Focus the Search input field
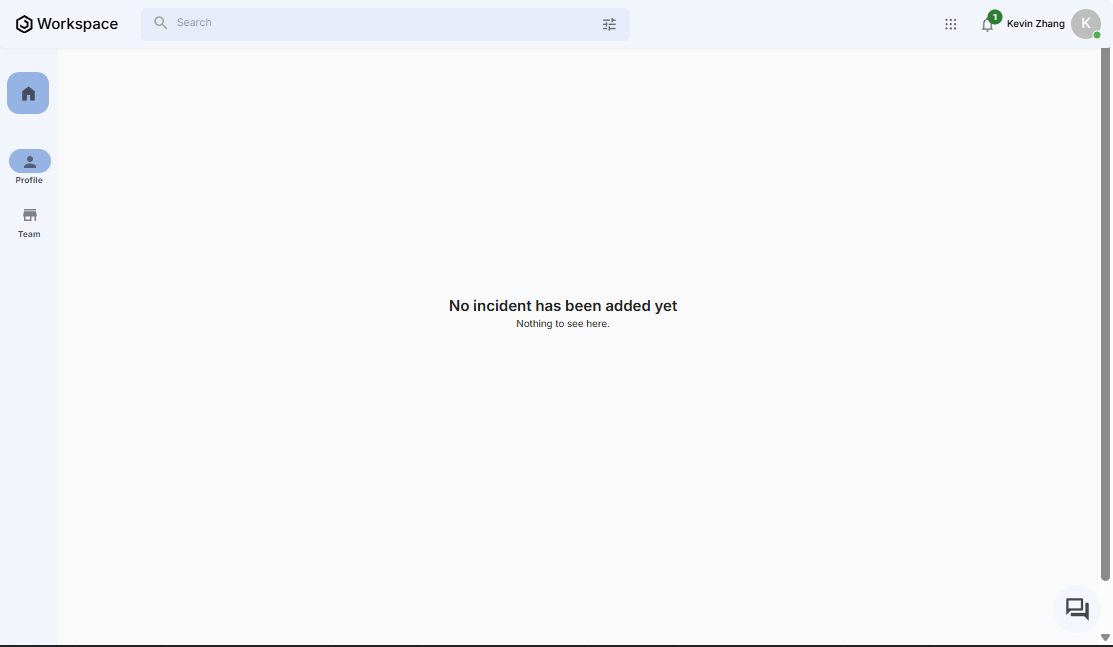Viewport: 1113px width, 647px height. [380, 23]
